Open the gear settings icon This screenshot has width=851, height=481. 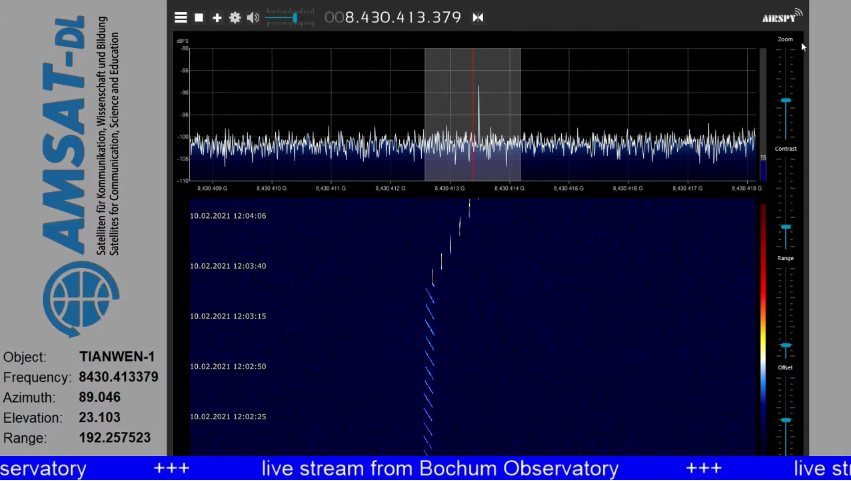(x=235, y=17)
